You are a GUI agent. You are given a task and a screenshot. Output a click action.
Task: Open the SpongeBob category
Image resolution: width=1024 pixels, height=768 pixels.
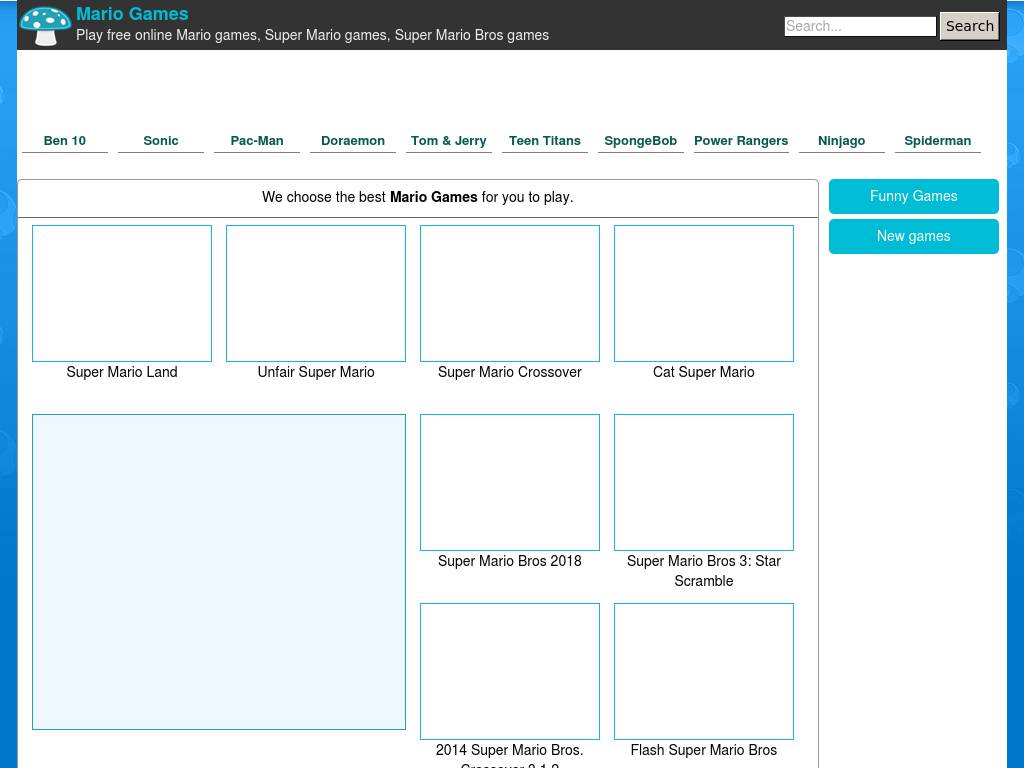tap(641, 141)
